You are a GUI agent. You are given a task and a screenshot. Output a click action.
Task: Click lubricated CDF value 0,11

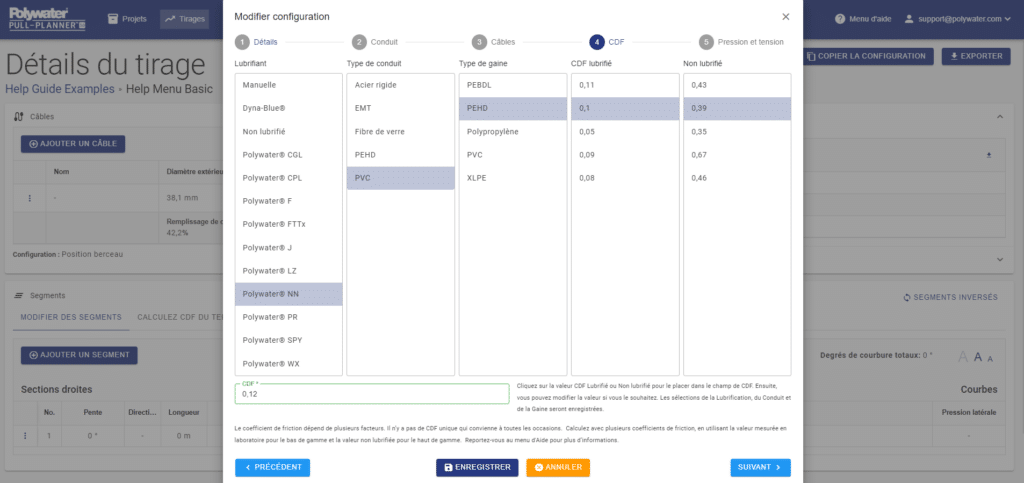tap(625, 85)
